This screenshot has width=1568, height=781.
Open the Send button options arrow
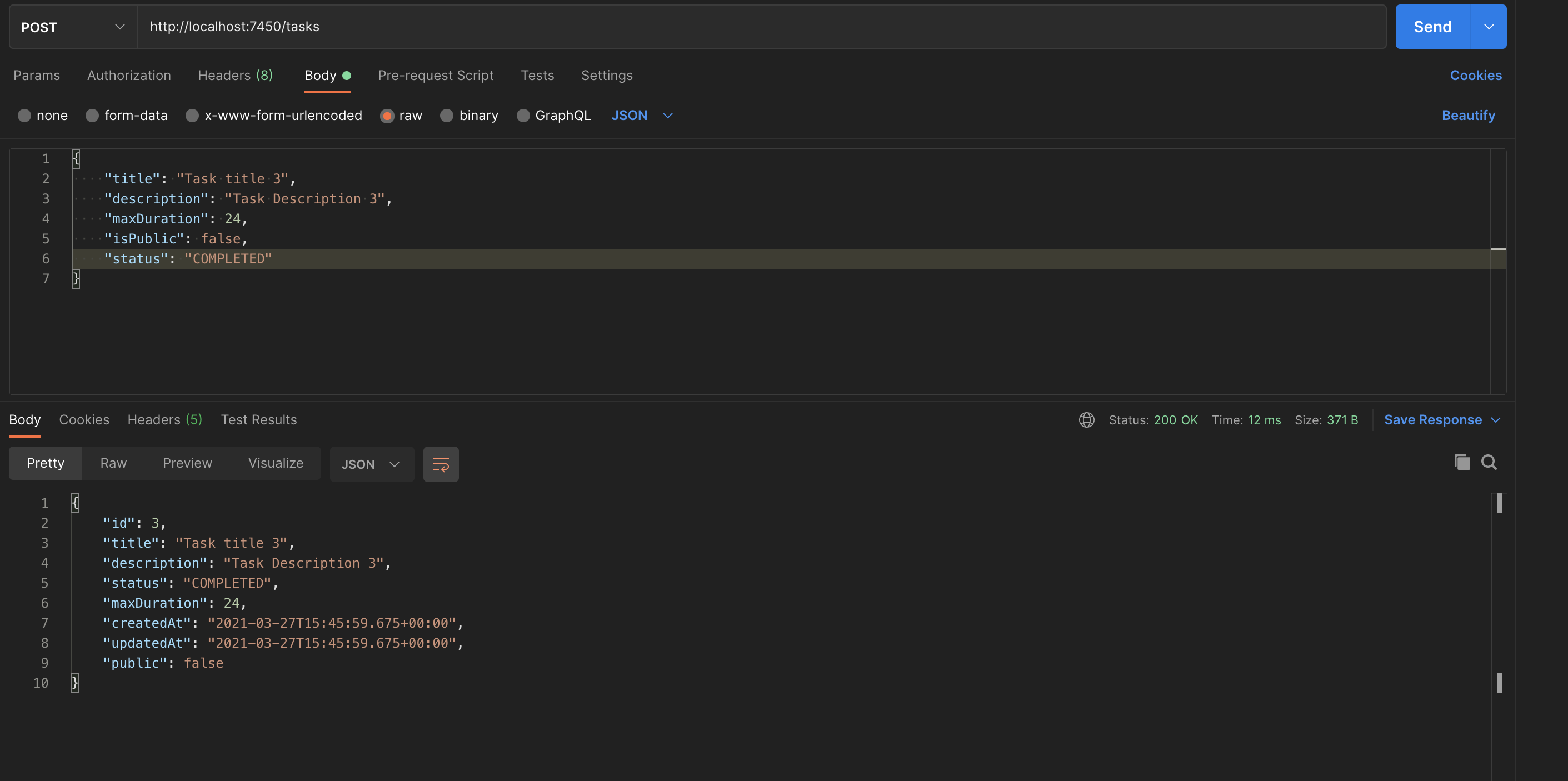[1489, 27]
